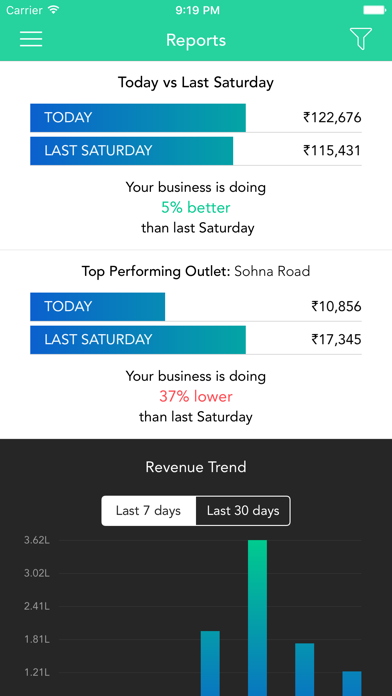392x696 pixels.
Task: Tap the 37% lower text
Action: 196,396
